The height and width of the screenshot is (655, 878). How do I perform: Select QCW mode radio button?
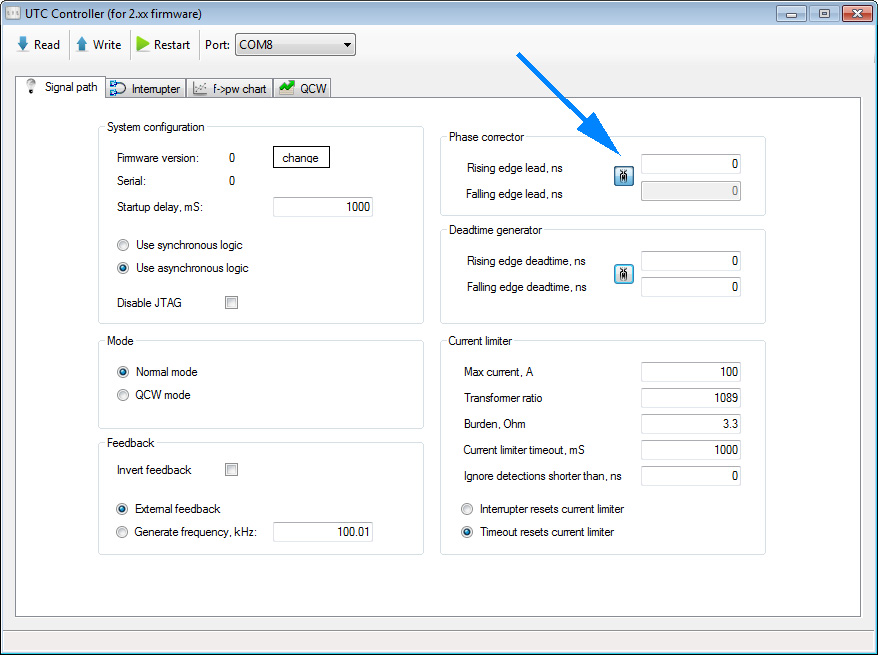123,395
